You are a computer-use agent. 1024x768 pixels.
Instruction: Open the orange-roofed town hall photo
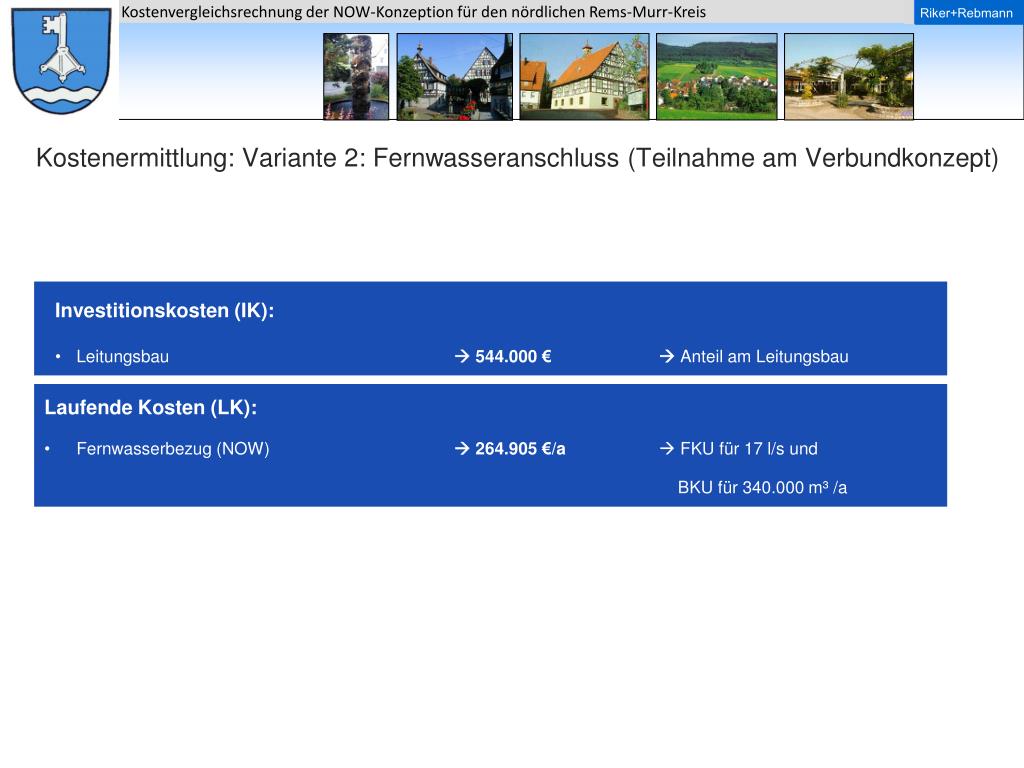click(x=584, y=76)
